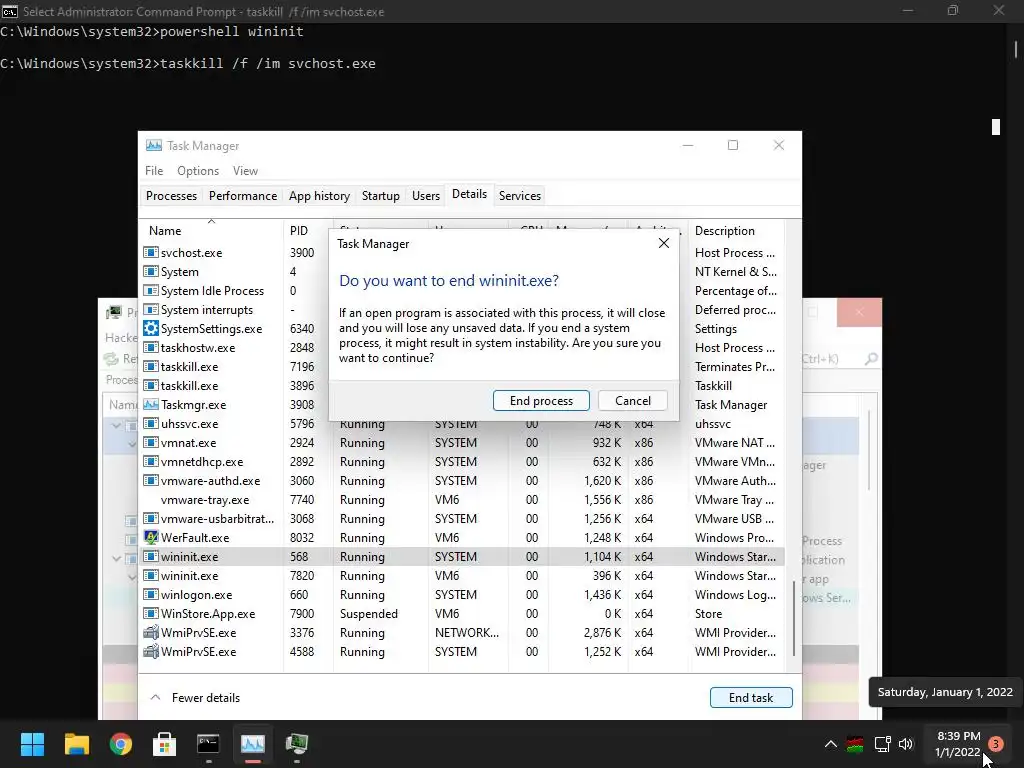Select vmnetdhcp.exe icon
Screen dimensions: 1024x768
[x=151, y=461]
